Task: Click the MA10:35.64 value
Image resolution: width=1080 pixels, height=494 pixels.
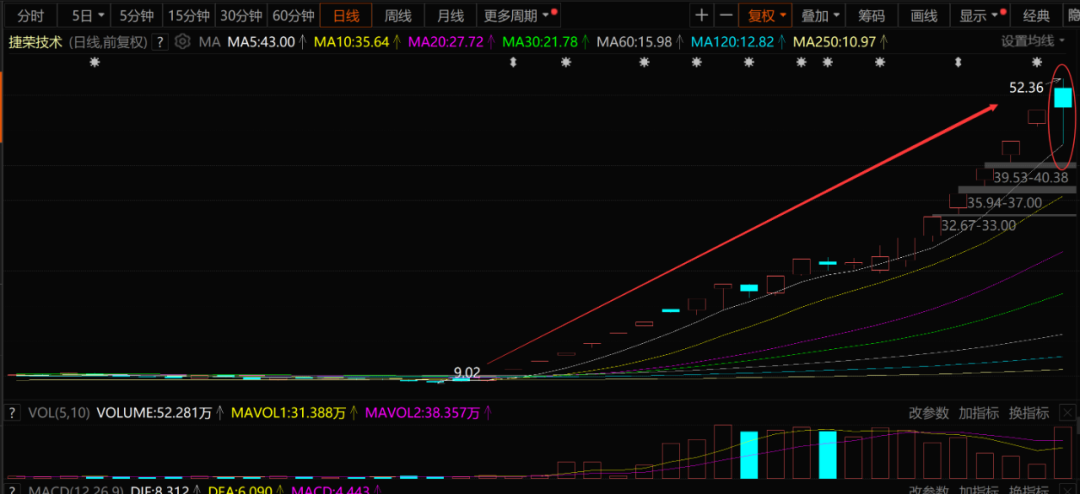Action: [x=351, y=42]
